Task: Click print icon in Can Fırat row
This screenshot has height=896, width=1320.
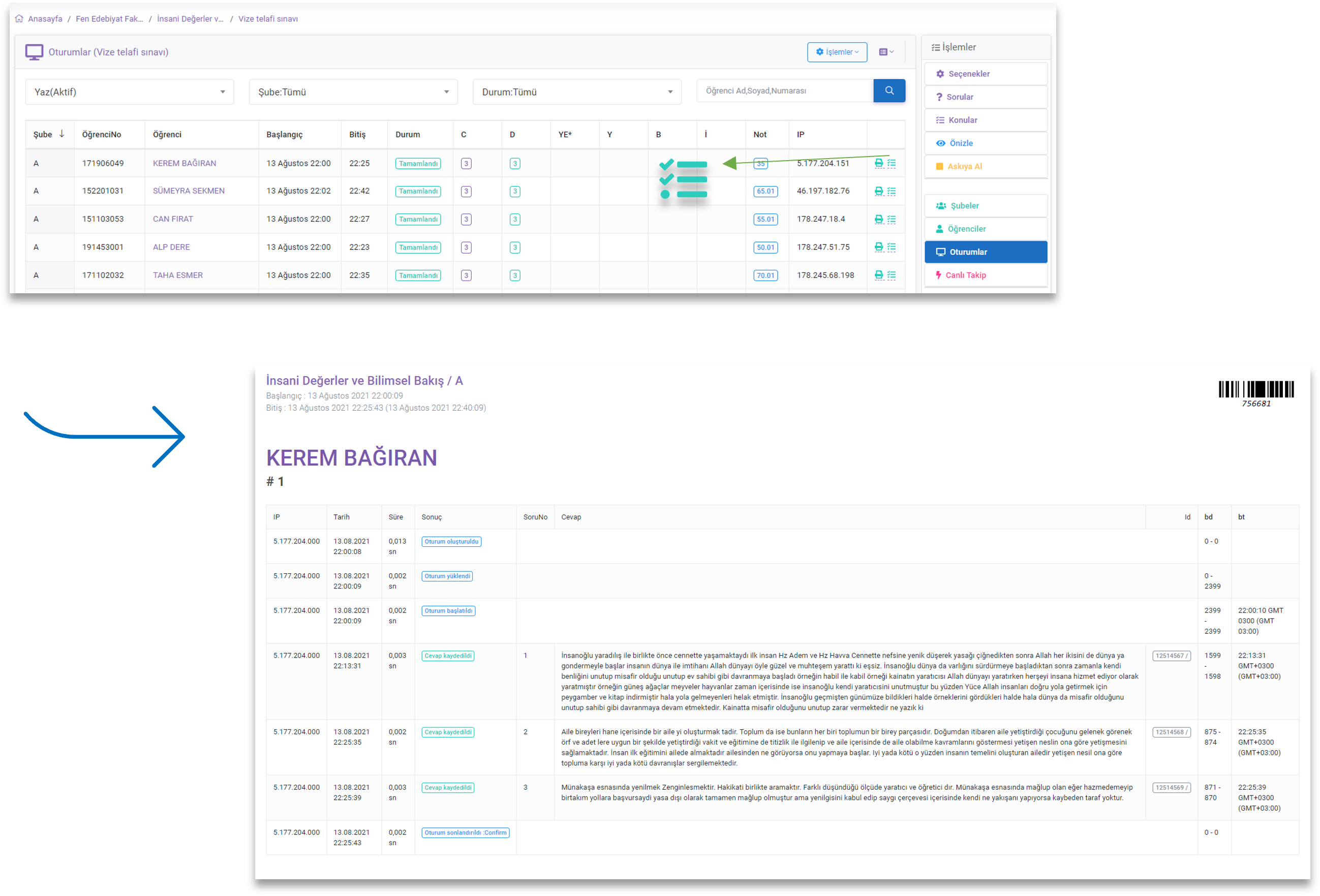Action: tap(879, 219)
